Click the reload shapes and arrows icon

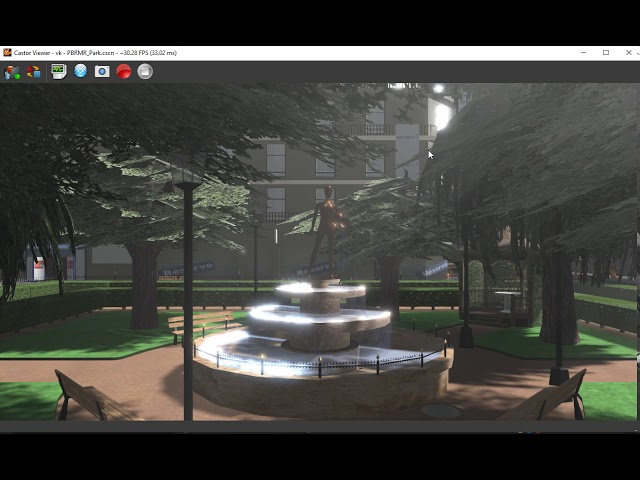[34, 72]
